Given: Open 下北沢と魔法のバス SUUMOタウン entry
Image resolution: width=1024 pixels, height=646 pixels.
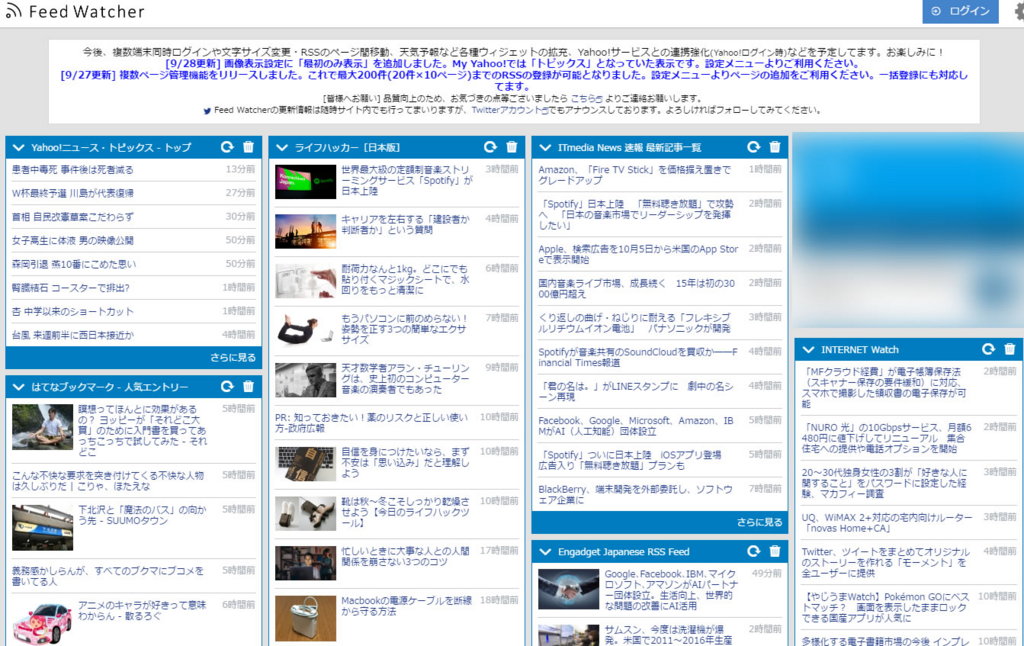Looking at the screenshot, I should 142,515.
